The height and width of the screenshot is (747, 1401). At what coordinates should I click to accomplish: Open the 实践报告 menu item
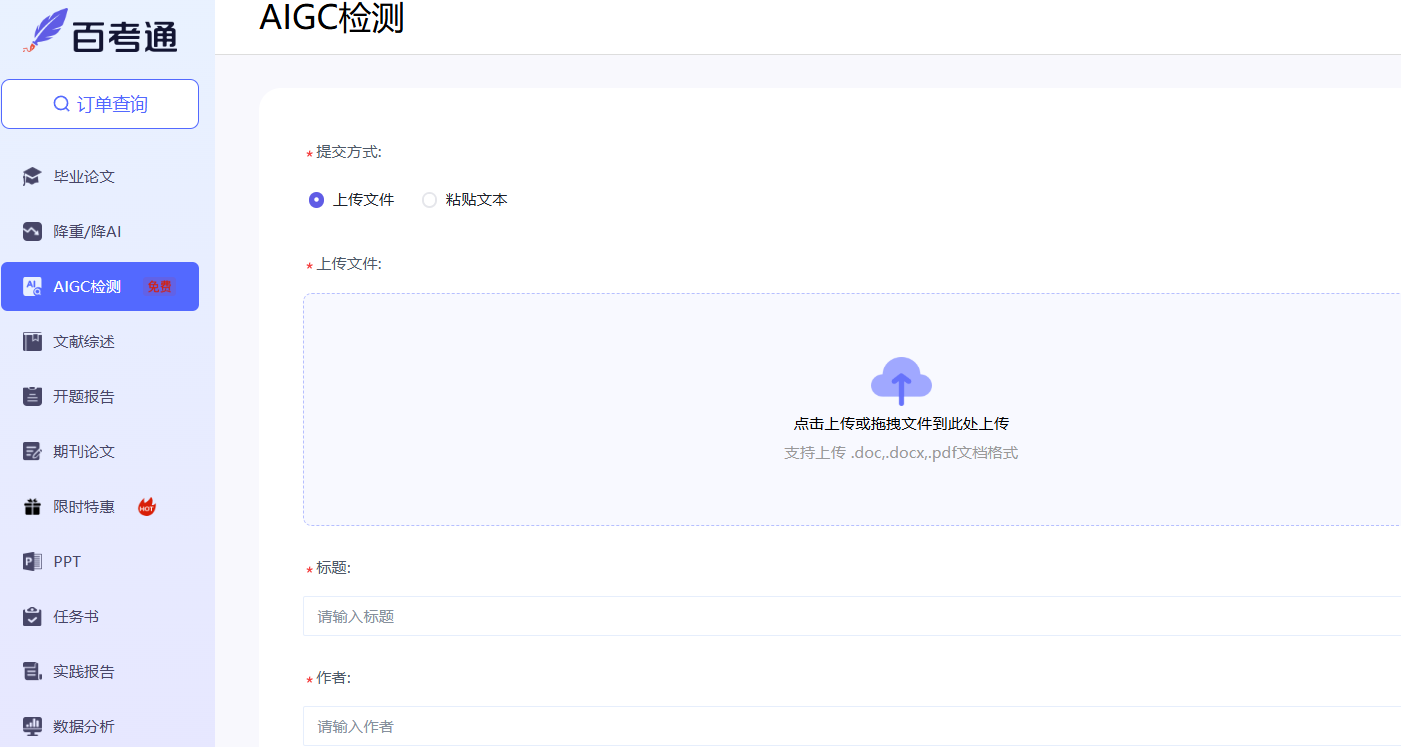click(100, 672)
